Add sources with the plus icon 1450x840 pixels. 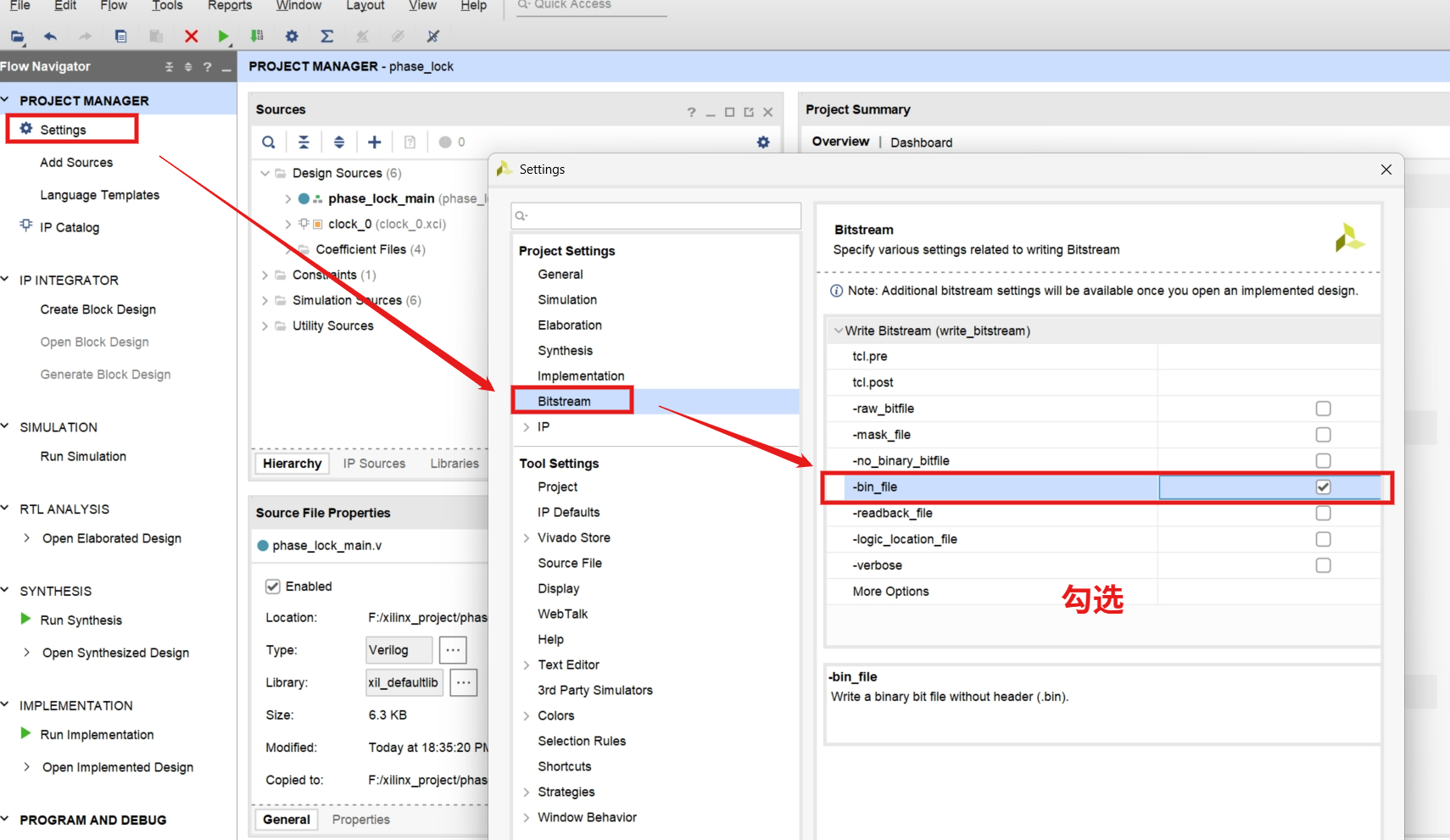374,142
